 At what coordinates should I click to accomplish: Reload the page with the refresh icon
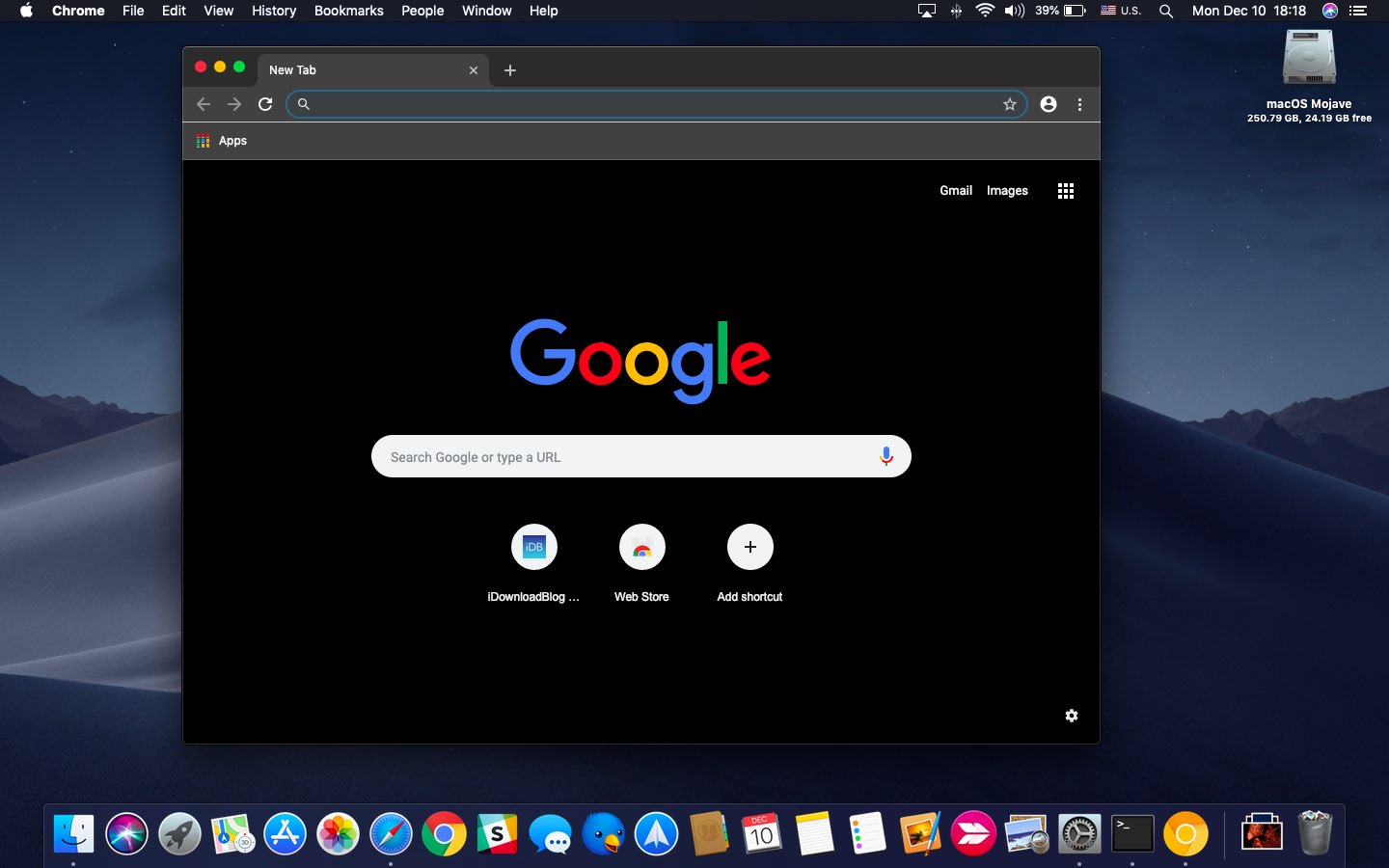click(265, 104)
